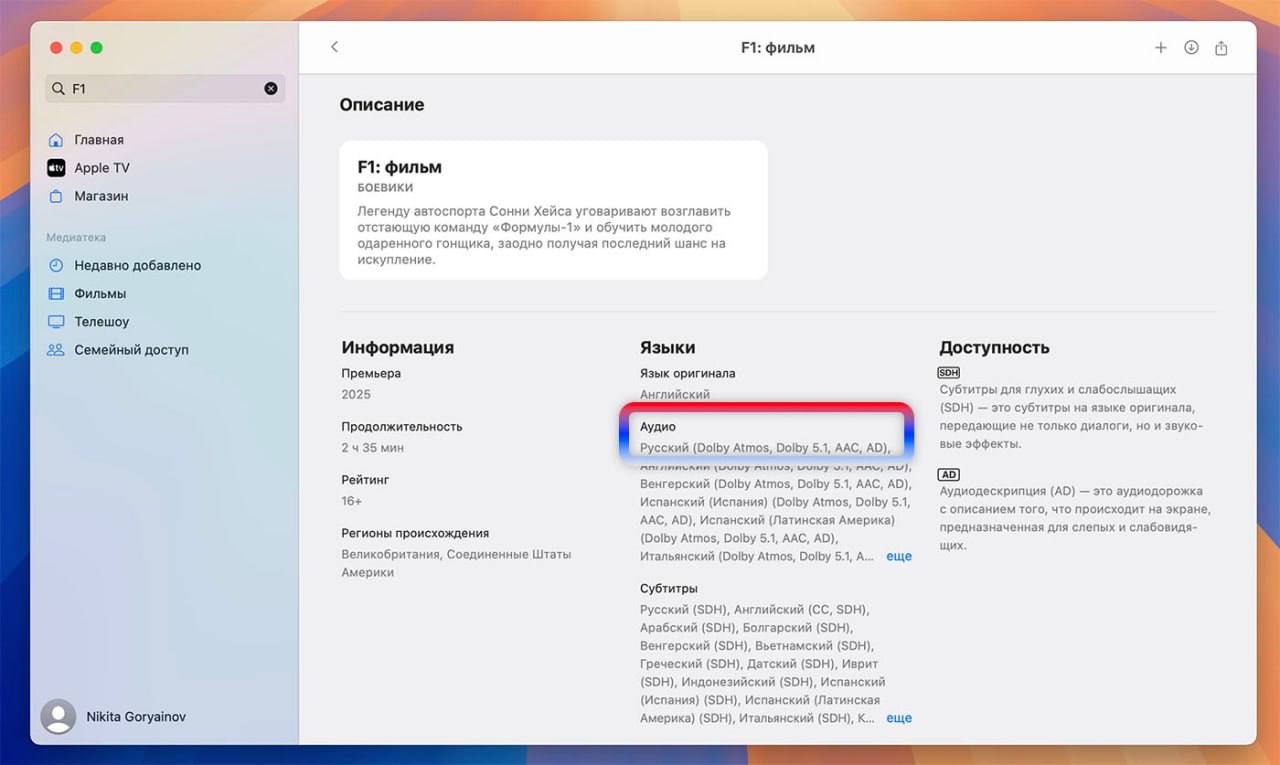
Task: Click the F1: фильм description card
Action: coord(553,210)
